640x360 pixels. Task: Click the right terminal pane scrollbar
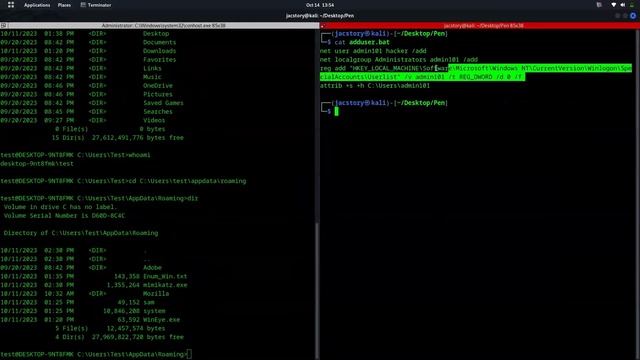(x=638, y=194)
